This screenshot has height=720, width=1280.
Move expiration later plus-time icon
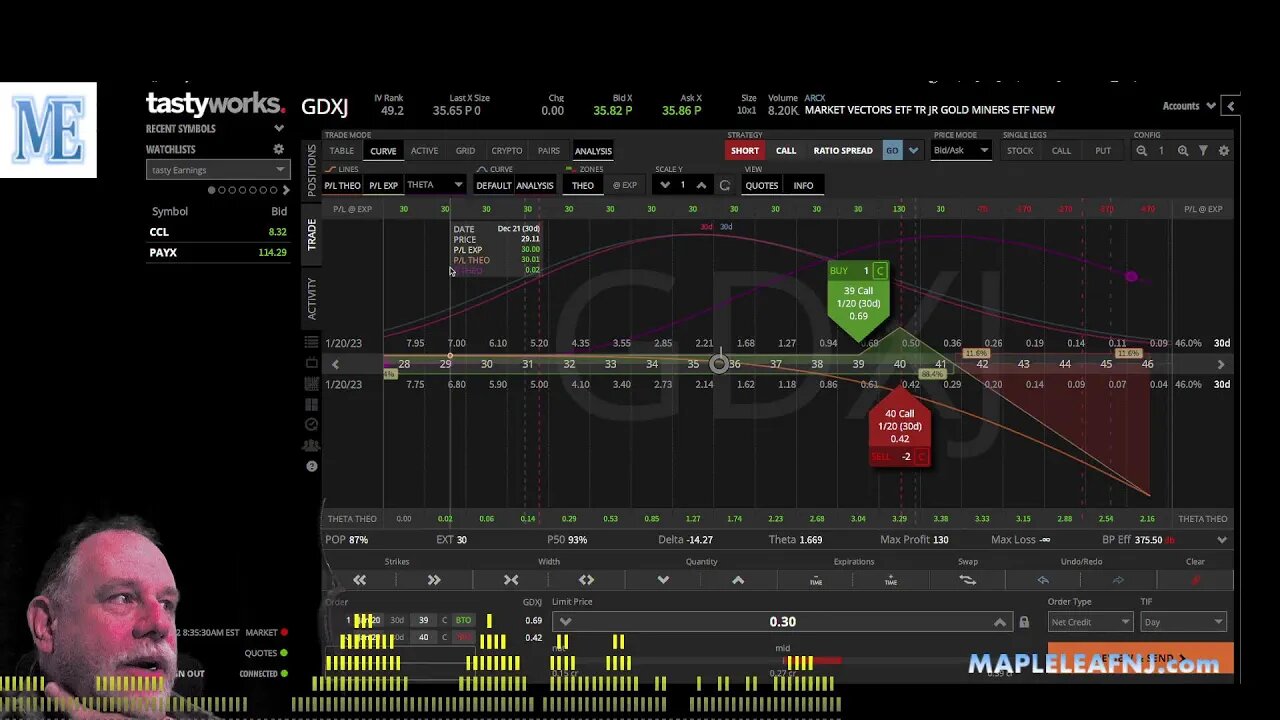pyautogui.click(x=891, y=580)
